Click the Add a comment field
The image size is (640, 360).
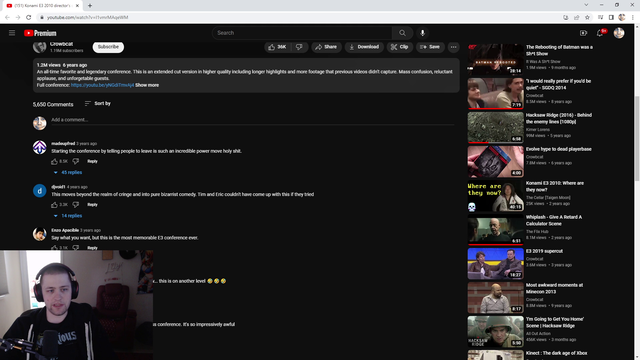253,120
